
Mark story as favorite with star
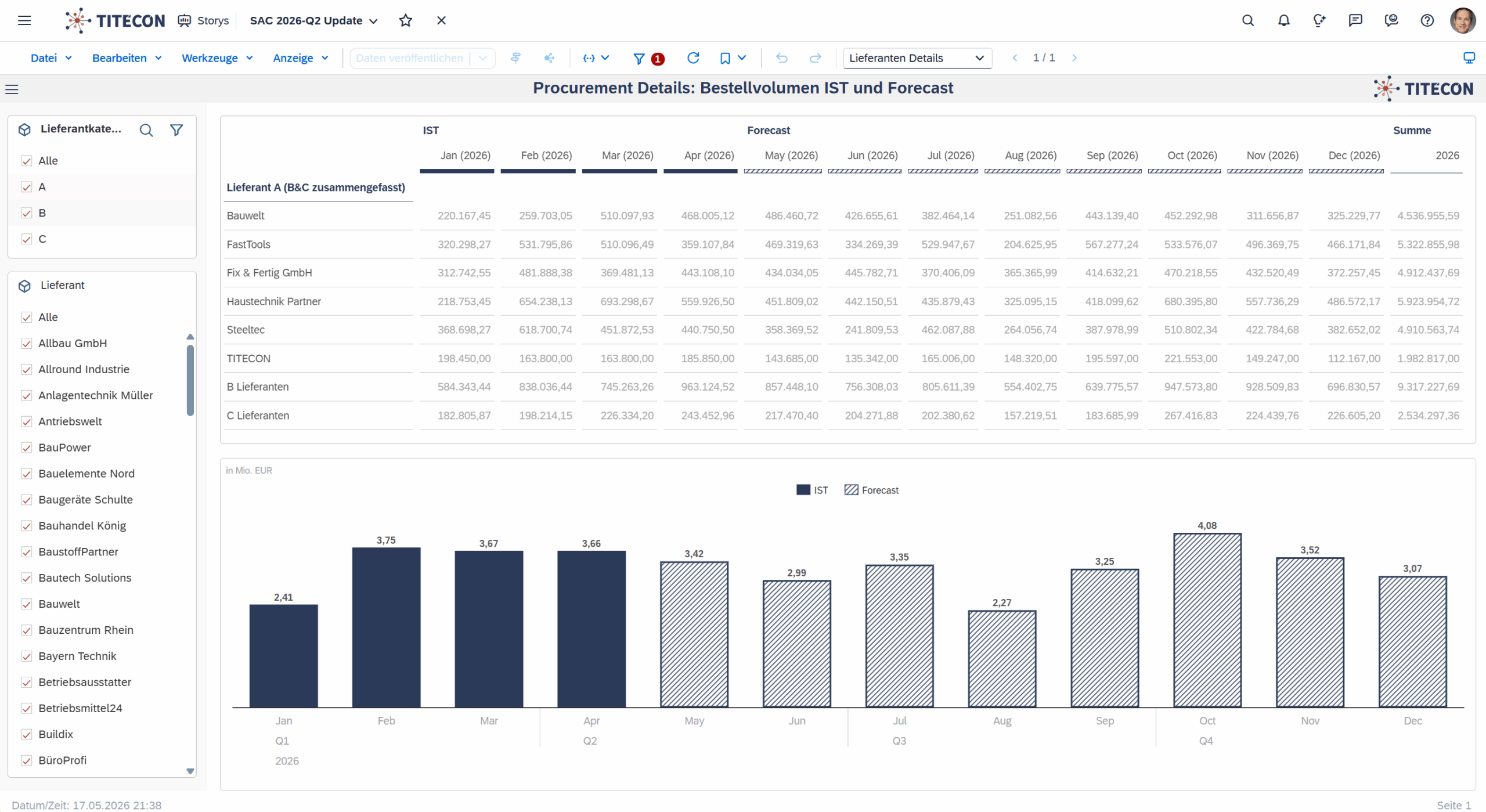406,21
